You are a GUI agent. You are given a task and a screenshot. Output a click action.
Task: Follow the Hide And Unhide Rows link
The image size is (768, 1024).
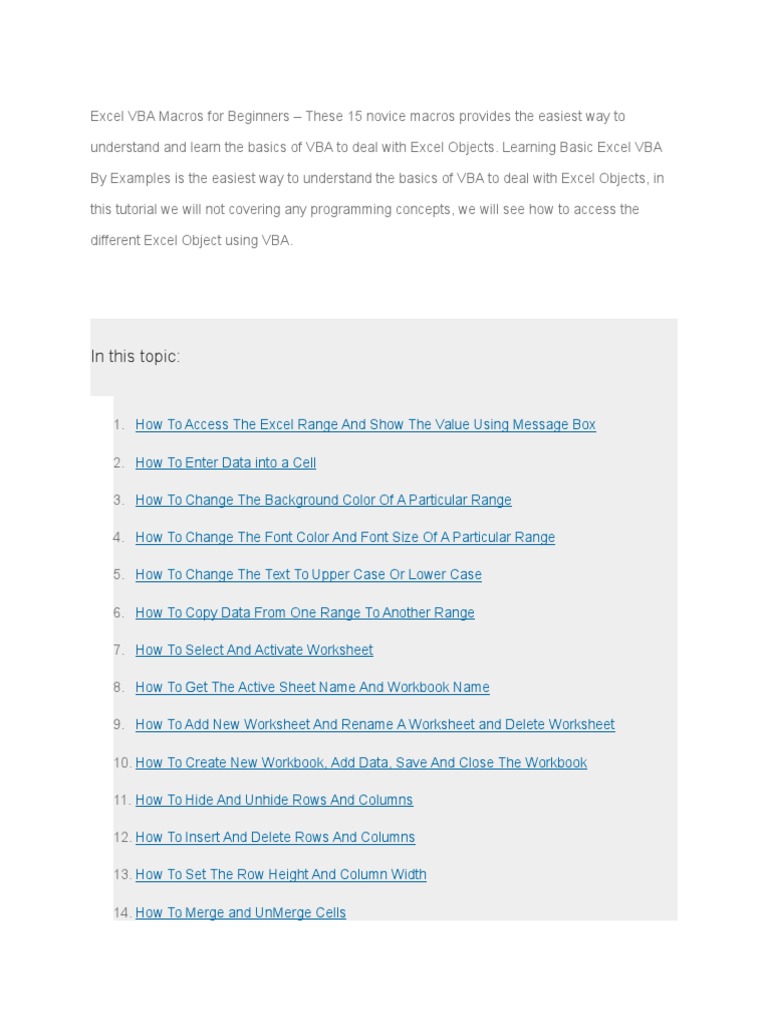(274, 800)
